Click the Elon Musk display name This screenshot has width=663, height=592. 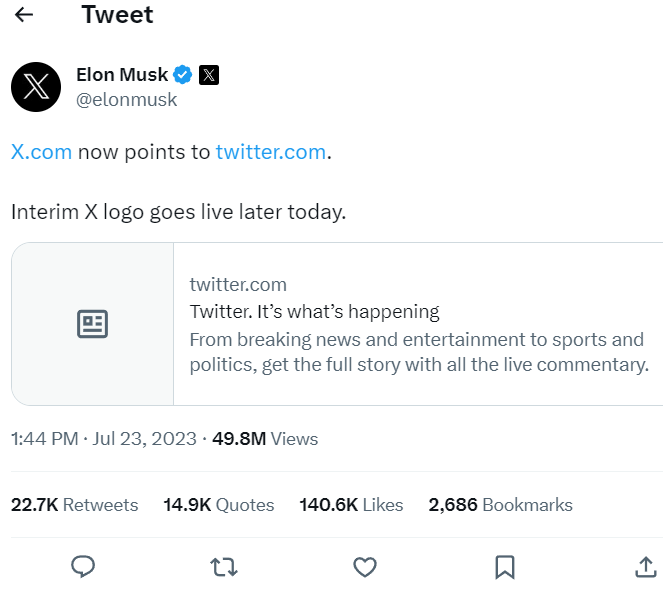point(122,75)
